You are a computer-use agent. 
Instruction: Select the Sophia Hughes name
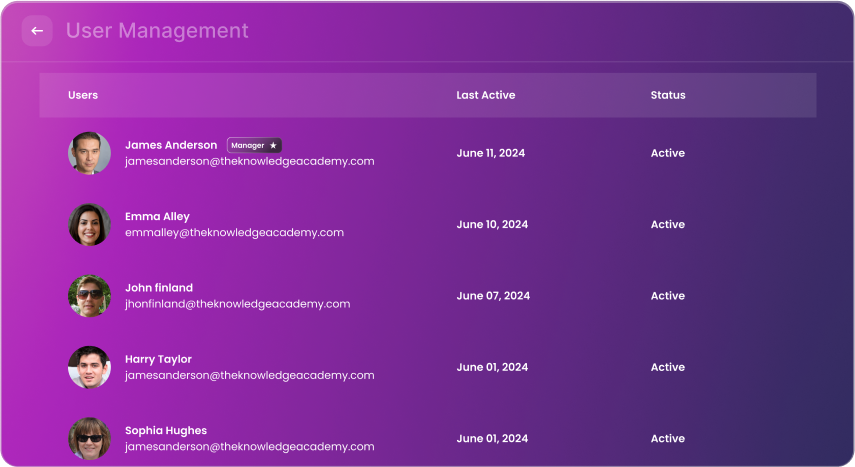[x=166, y=430]
